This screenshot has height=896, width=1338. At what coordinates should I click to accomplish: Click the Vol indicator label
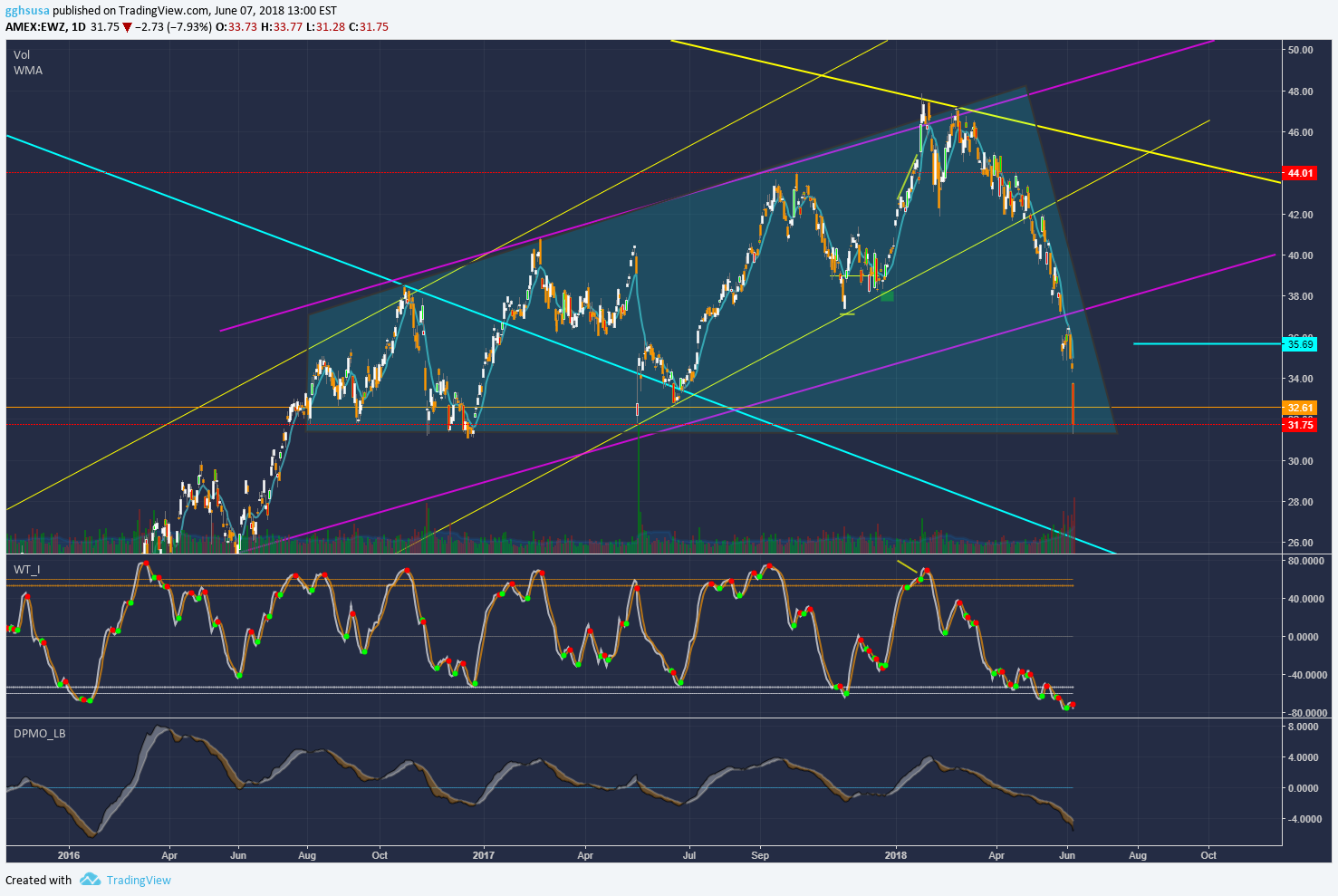(22, 55)
